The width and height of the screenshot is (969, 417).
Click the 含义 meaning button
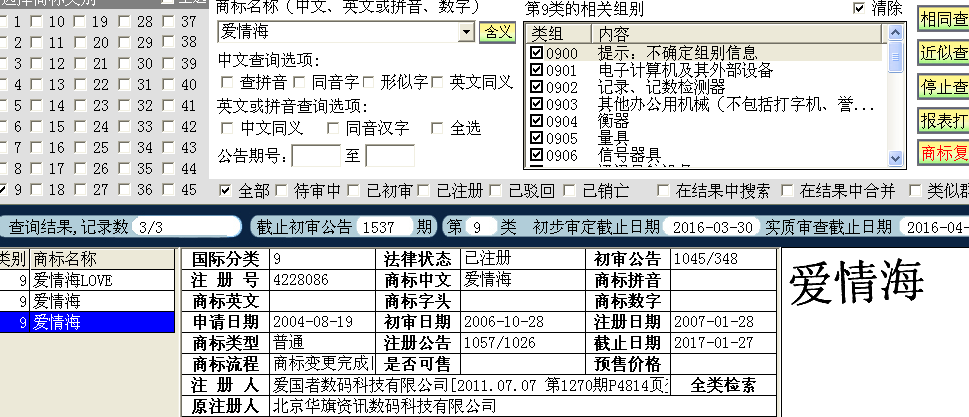pos(497,32)
